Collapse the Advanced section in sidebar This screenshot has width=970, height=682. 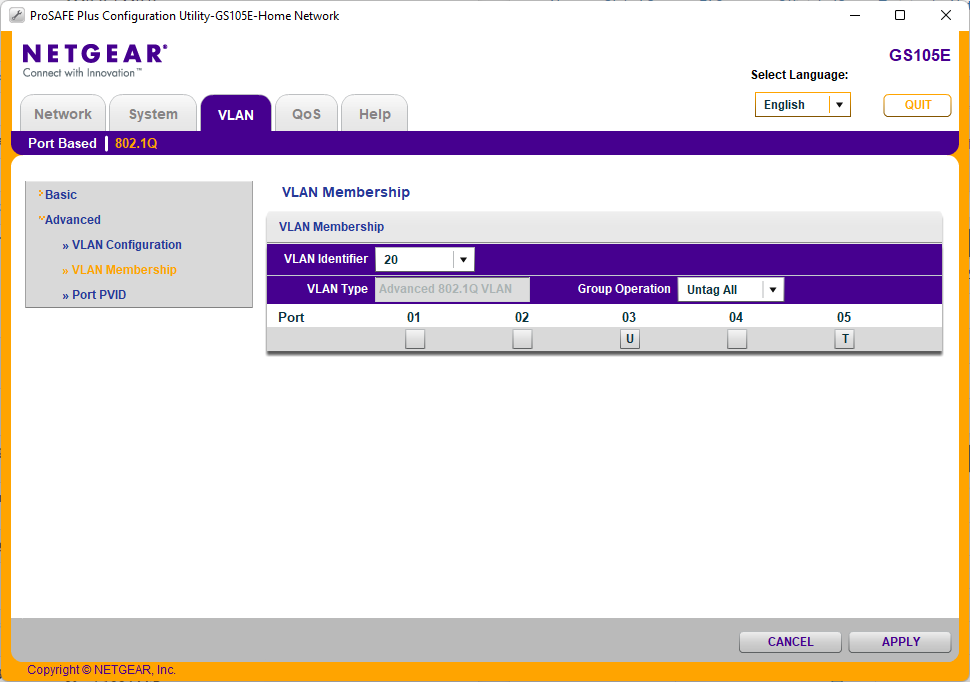point(72,220)
